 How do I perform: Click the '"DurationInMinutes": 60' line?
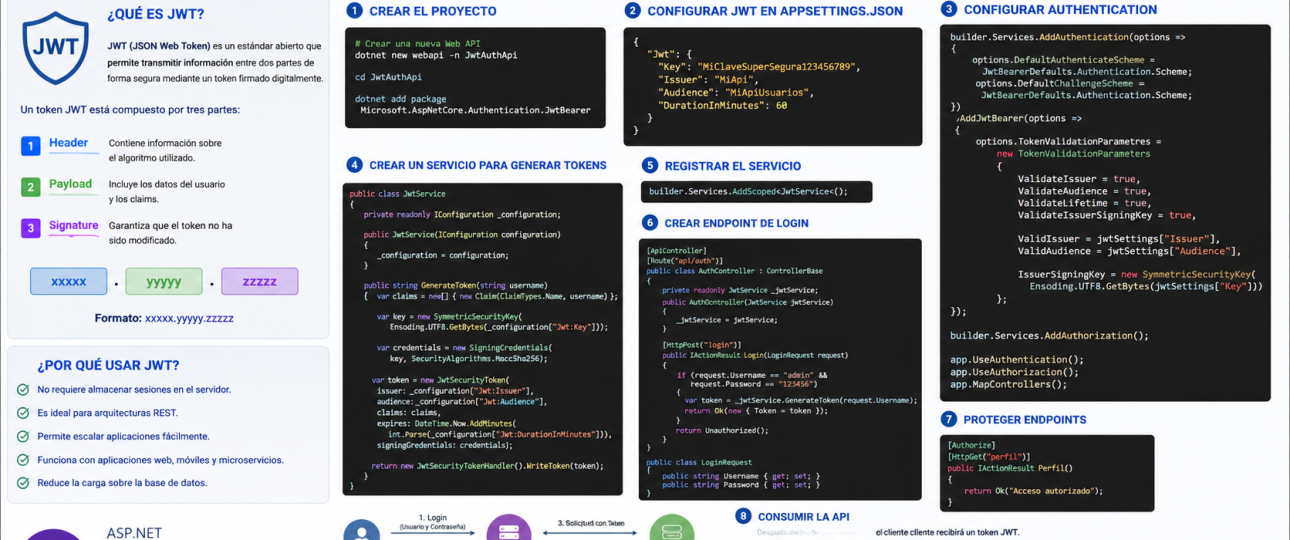point(722,105)
